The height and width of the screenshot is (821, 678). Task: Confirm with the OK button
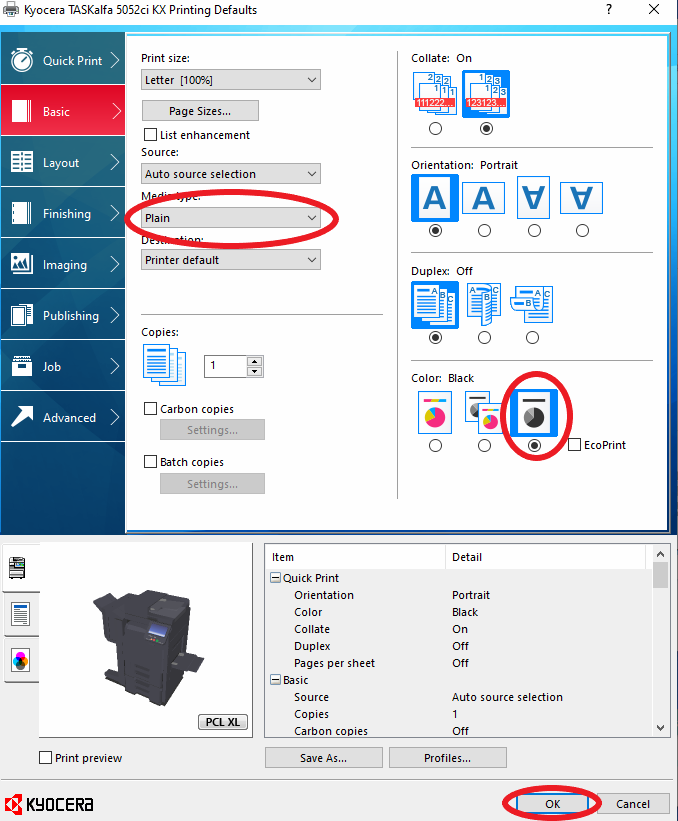[552, 804]
